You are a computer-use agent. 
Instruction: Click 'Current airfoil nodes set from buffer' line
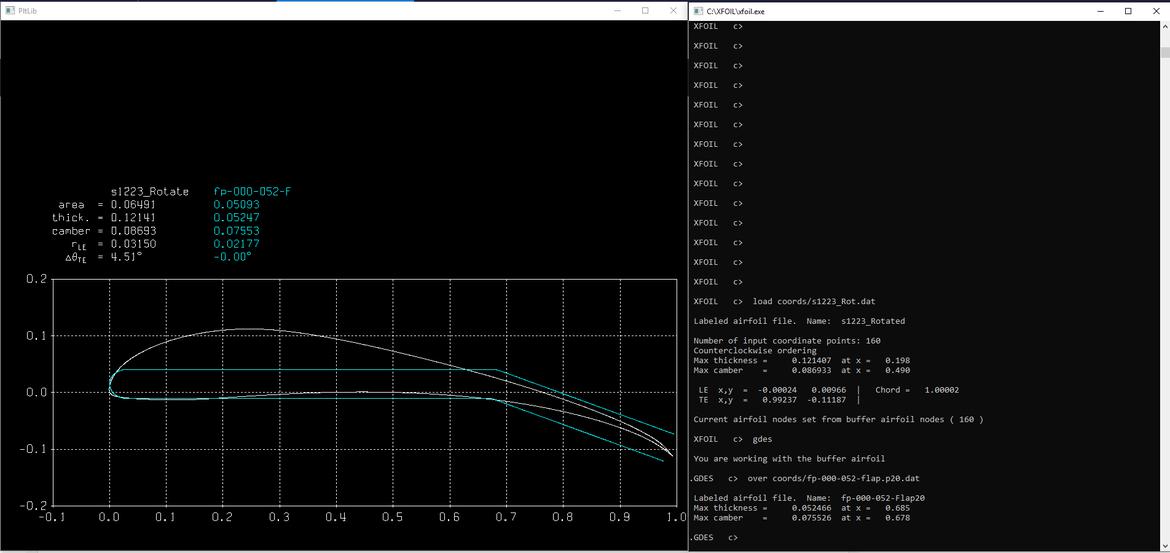click(x=838, y=419)
